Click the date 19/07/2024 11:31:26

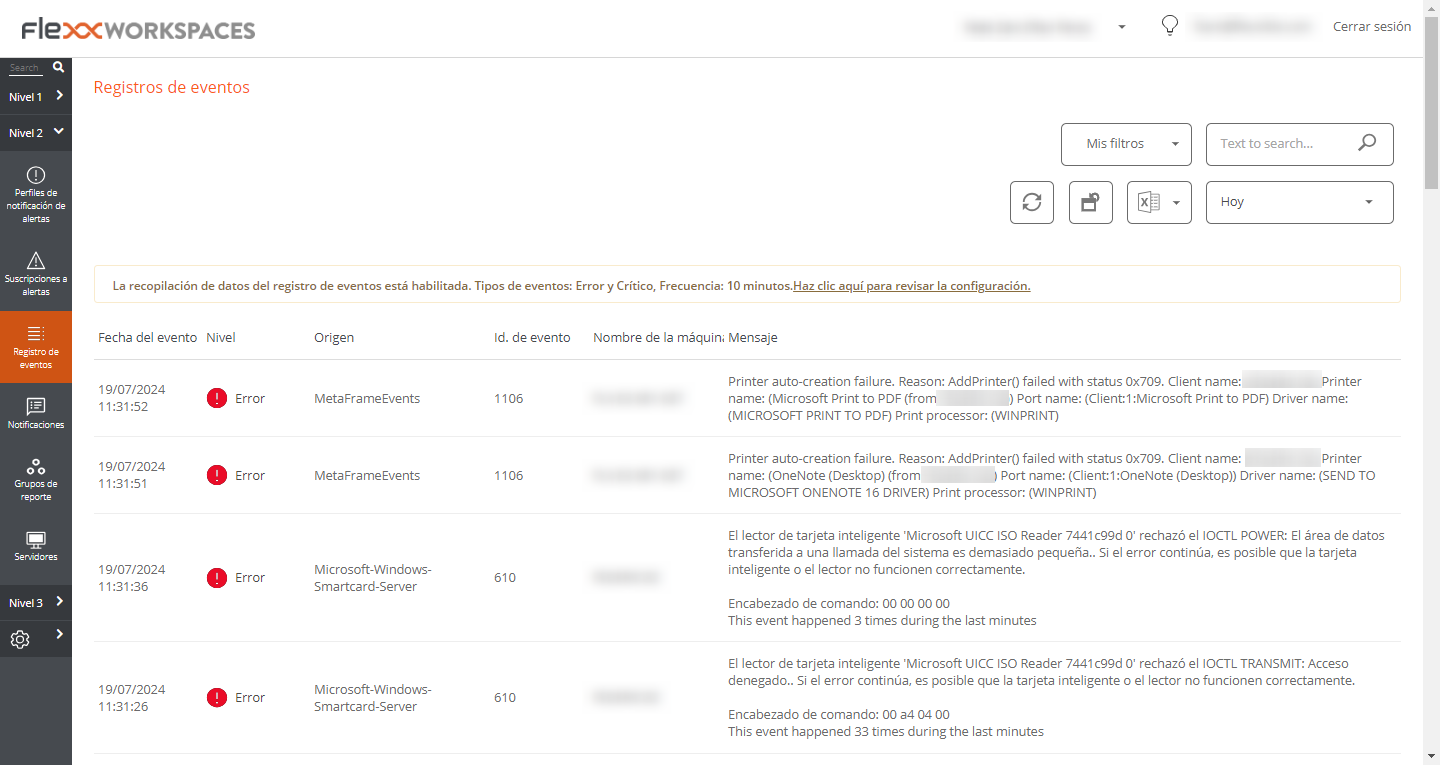pyautogui.click(x=132, y=698)
